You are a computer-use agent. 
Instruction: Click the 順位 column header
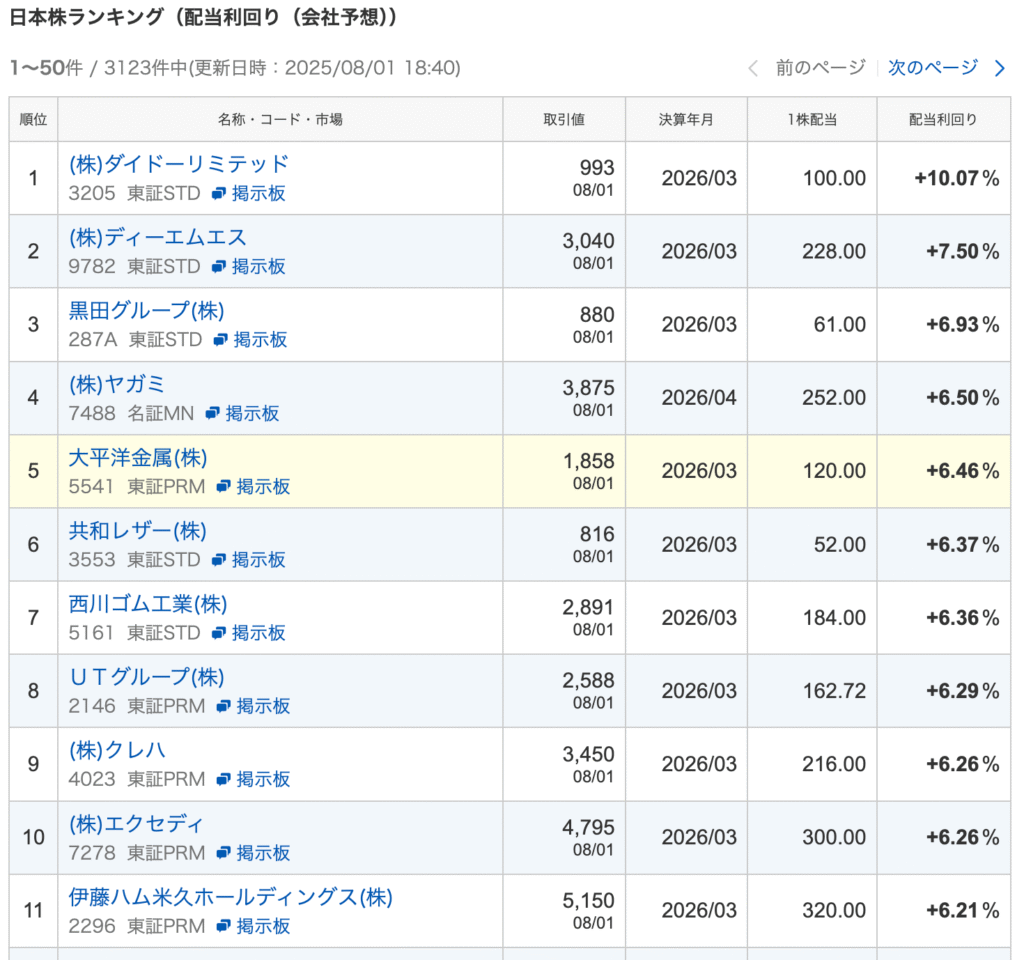33,120
